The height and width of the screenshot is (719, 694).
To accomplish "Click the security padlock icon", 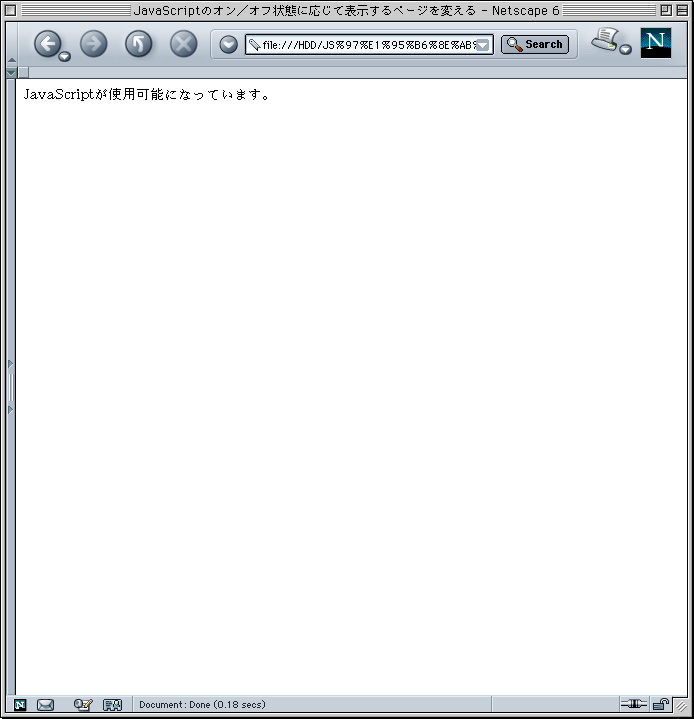I will pyautogui.click(x=660, y=705).
